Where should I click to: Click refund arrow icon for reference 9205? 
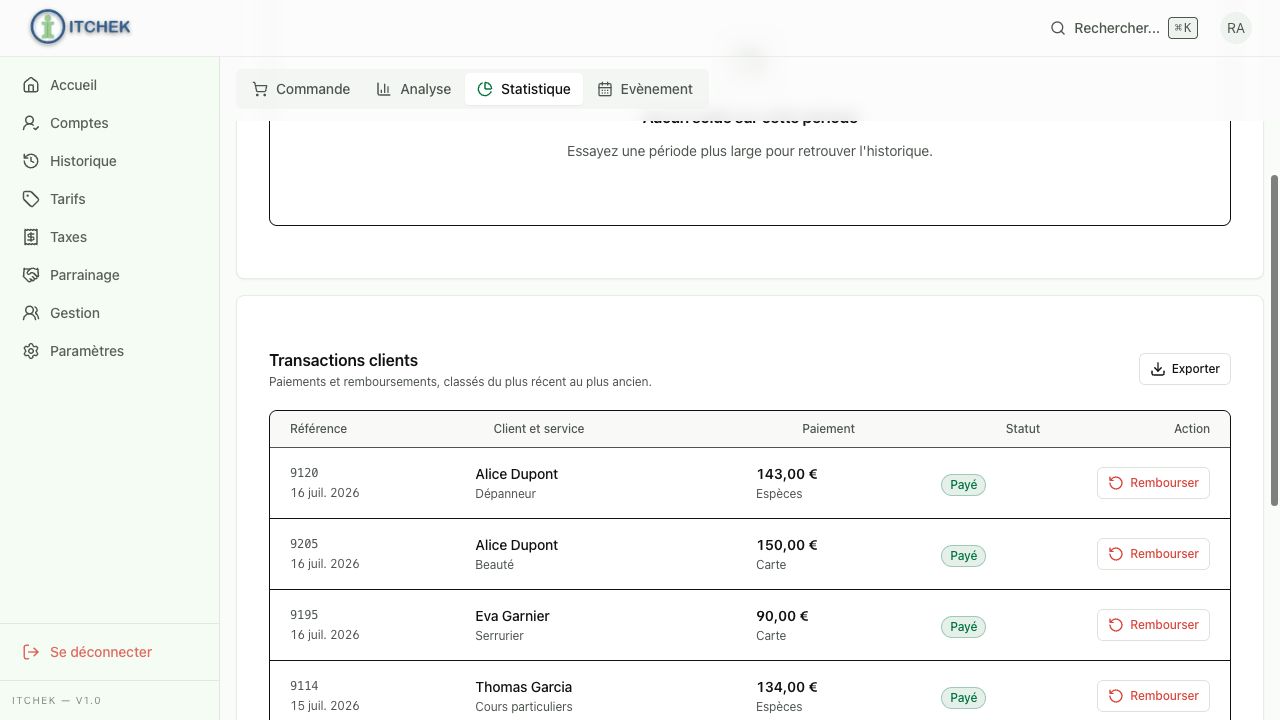point(1116,554)
